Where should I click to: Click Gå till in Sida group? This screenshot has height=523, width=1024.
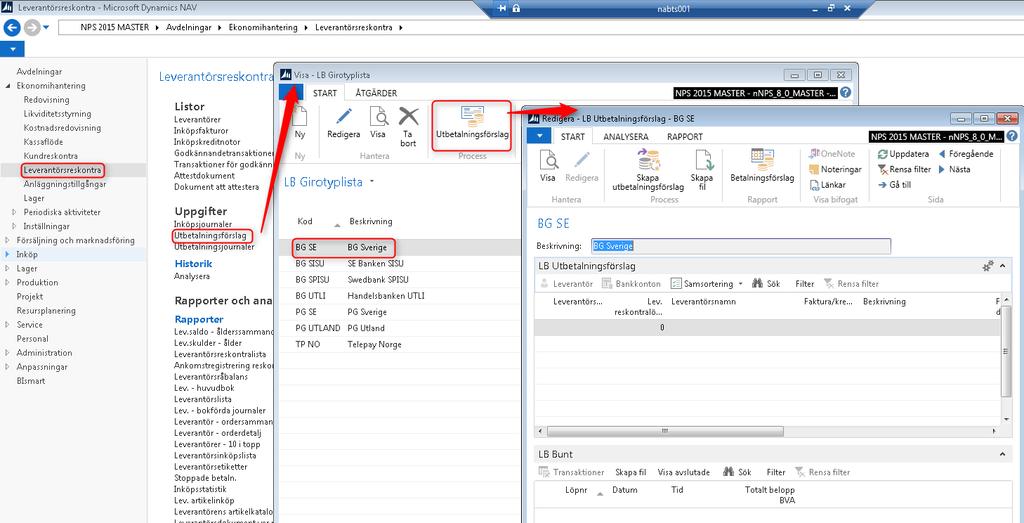click(x=894, y=185)
